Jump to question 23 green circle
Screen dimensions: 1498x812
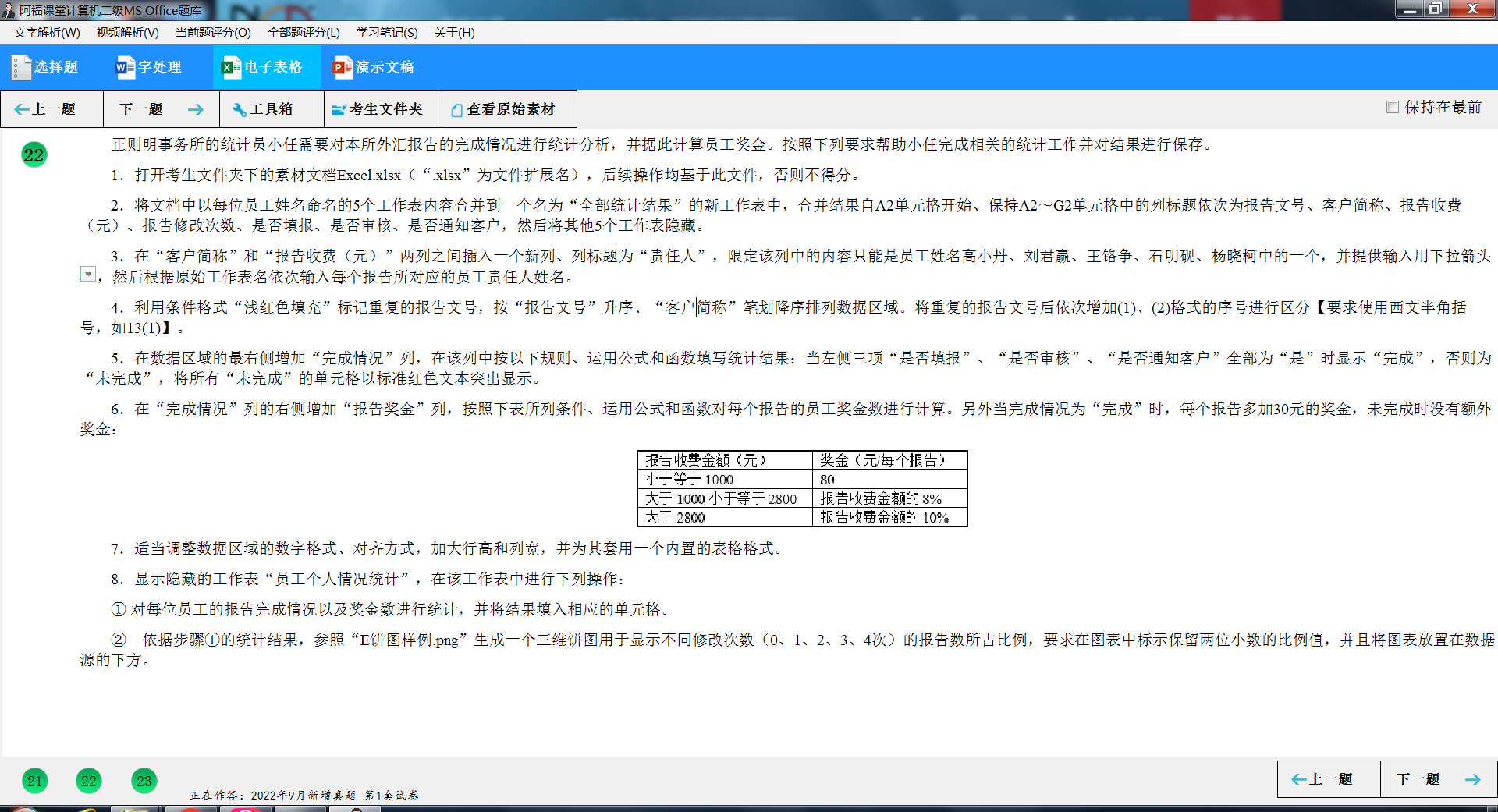[144, 781]
